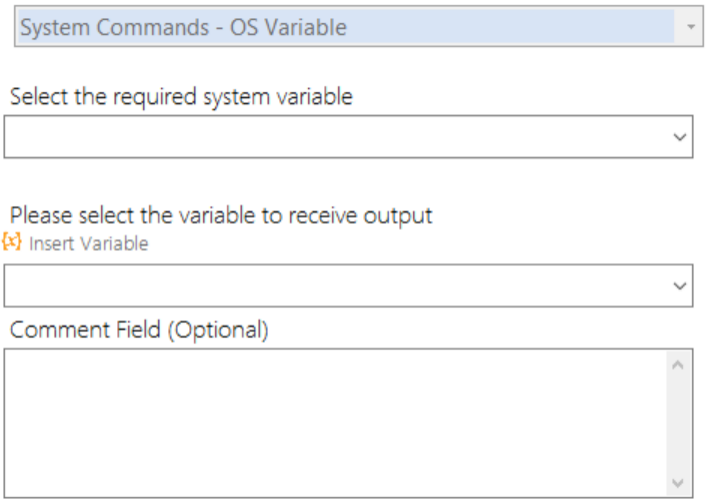Screen dimensions: 710x502
Task: Open the System Commands - OS Variable dropdown arrow
Action: pyautogui.click(x=691, y=27)
